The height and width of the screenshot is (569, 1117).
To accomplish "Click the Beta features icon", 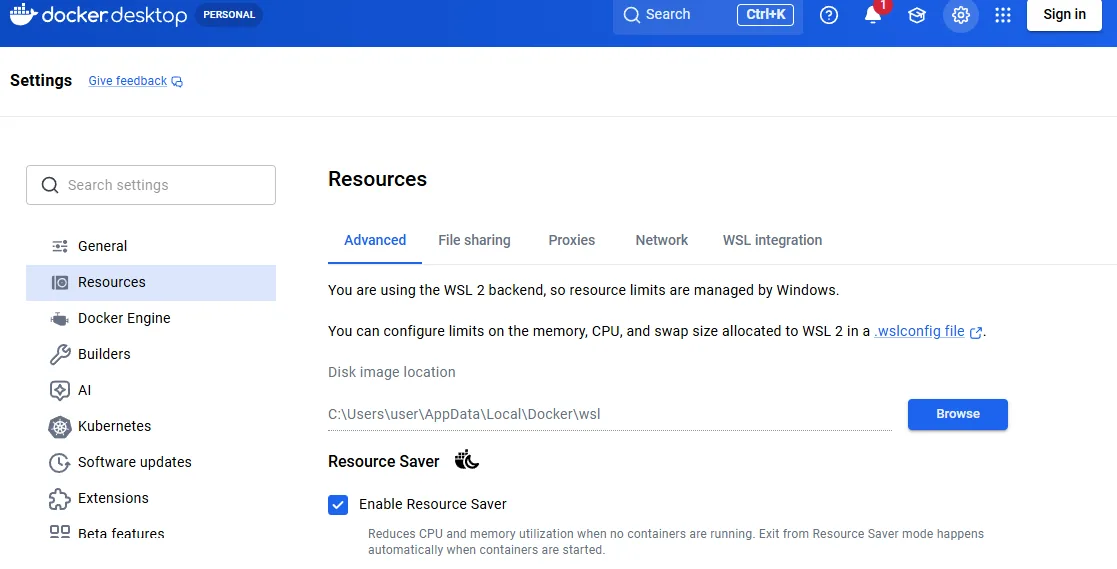I will [x=60, y=531].
